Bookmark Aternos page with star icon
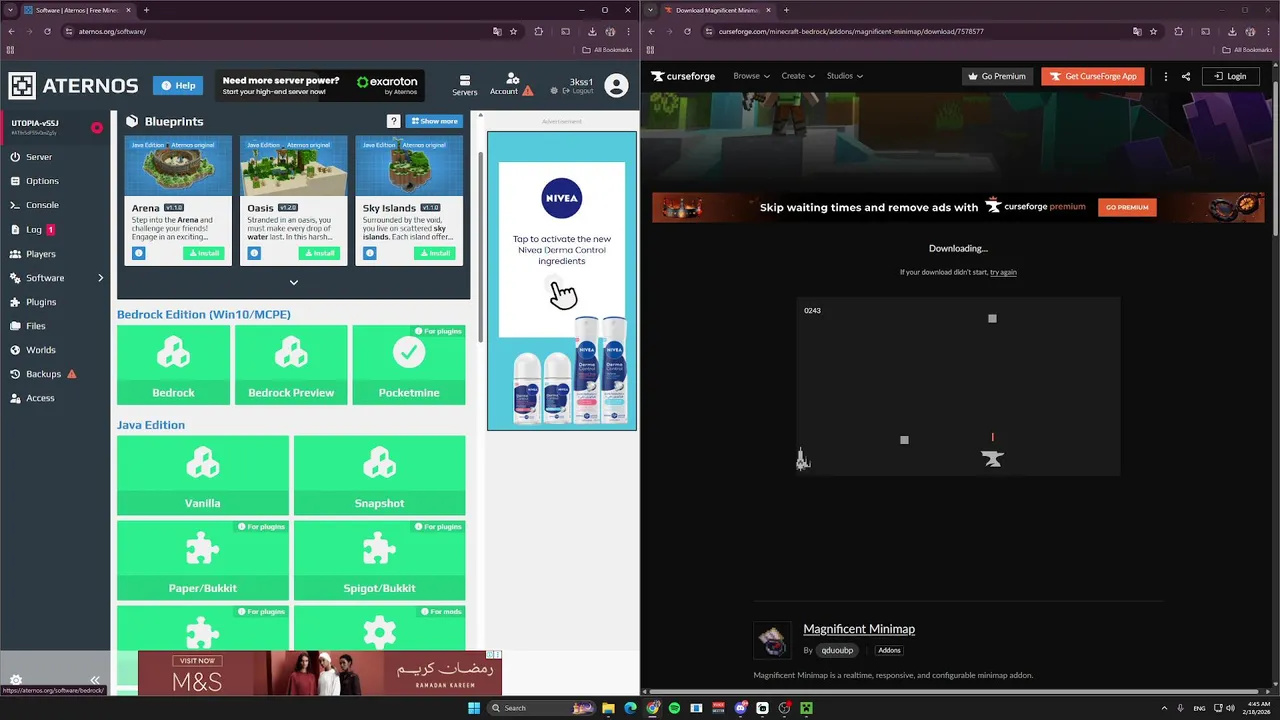 tap(513, 31)
